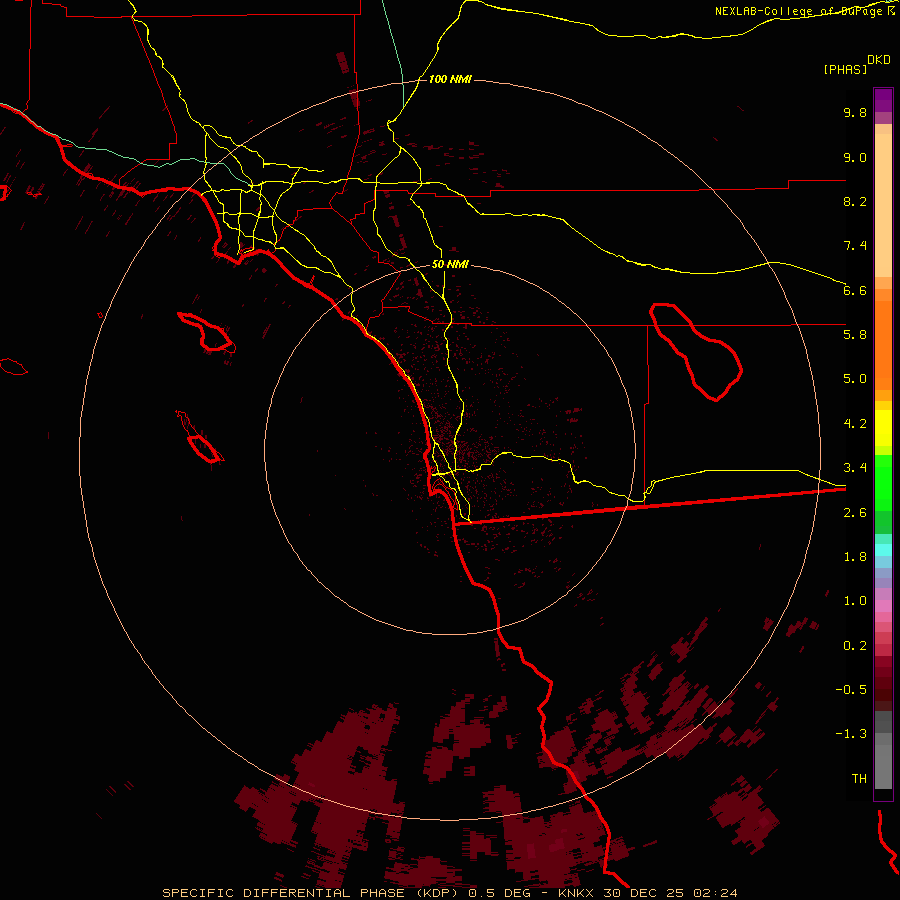
Task: Pick the large peach color bar segment
Action: [883, 205]
